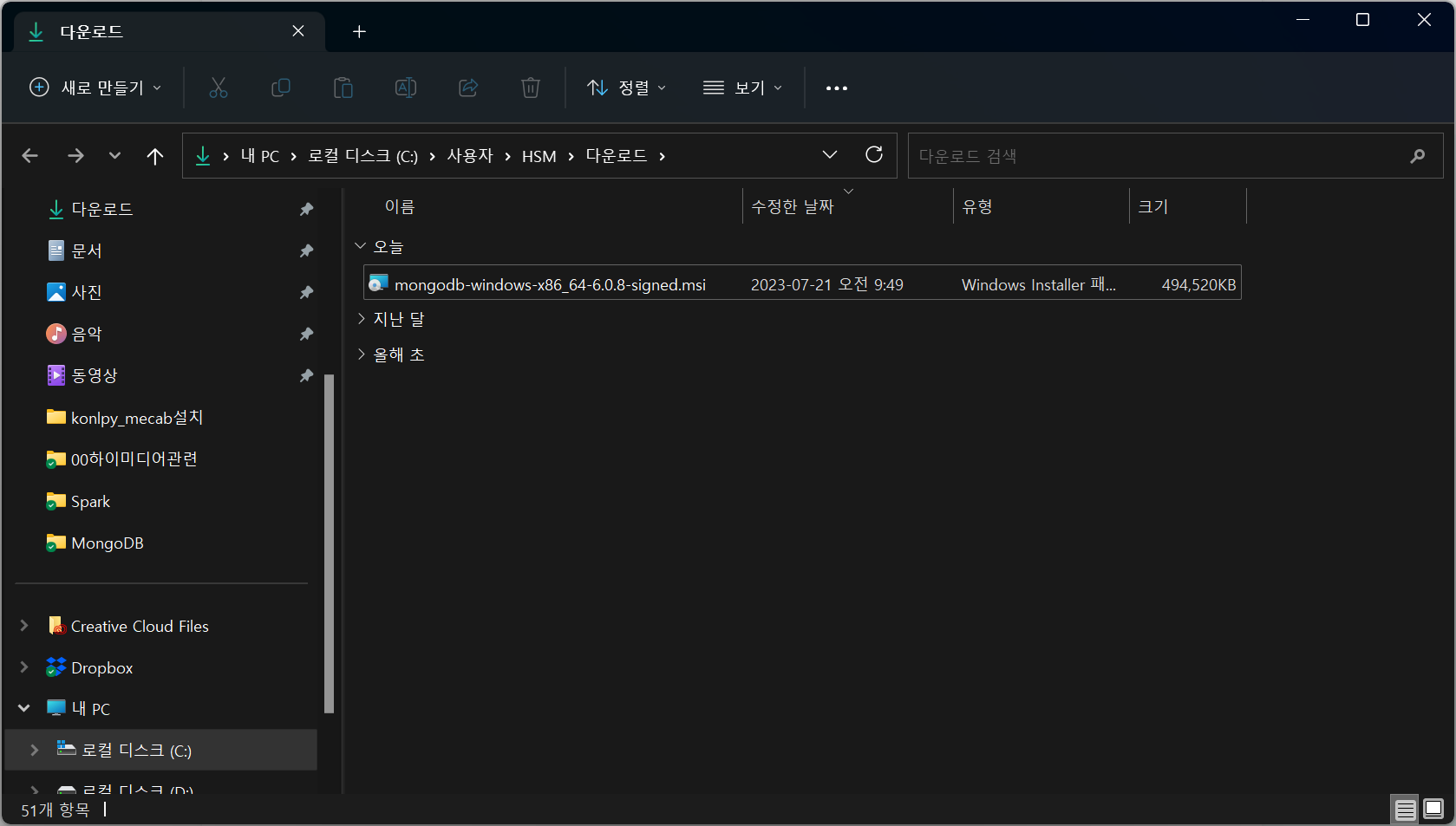
Task: Select mongodb-windows-x86_64-6.0.8-signed.msi file name
Action: pos(550,284)
